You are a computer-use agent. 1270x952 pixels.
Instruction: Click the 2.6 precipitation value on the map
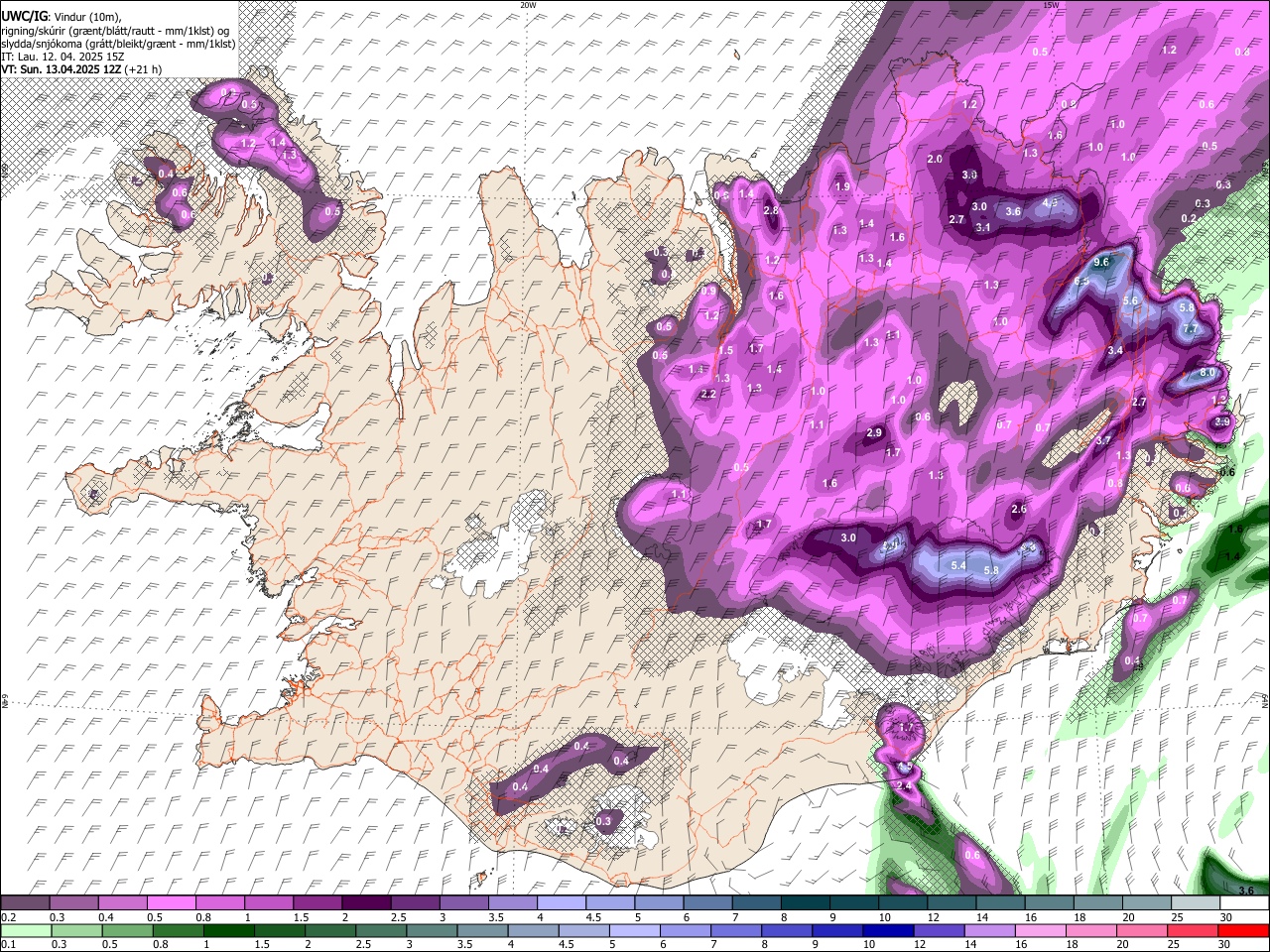tap(1018, 510)
